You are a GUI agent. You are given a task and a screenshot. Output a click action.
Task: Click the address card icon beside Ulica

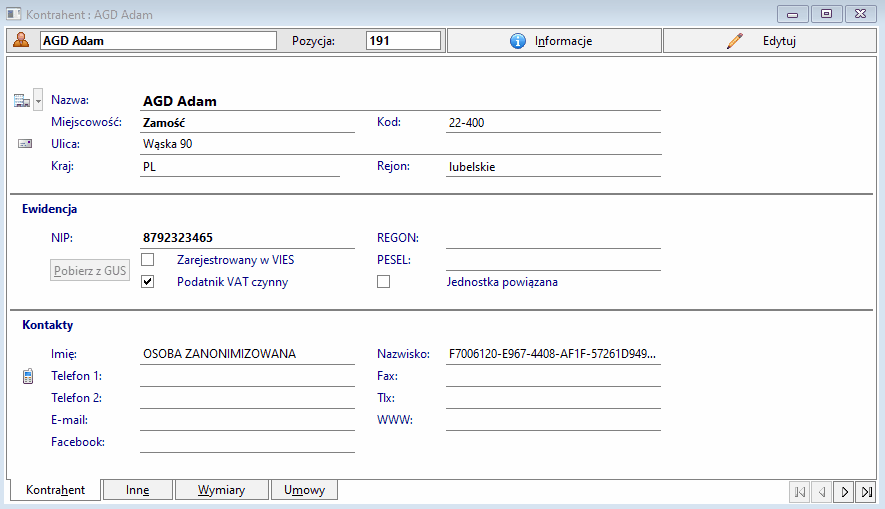(x=25, y=144)
